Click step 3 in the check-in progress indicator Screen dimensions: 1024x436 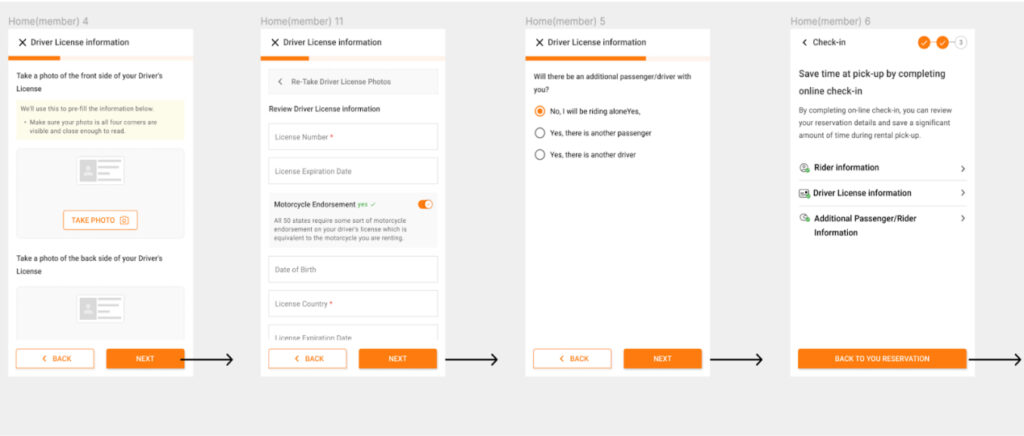click(961, 42)
